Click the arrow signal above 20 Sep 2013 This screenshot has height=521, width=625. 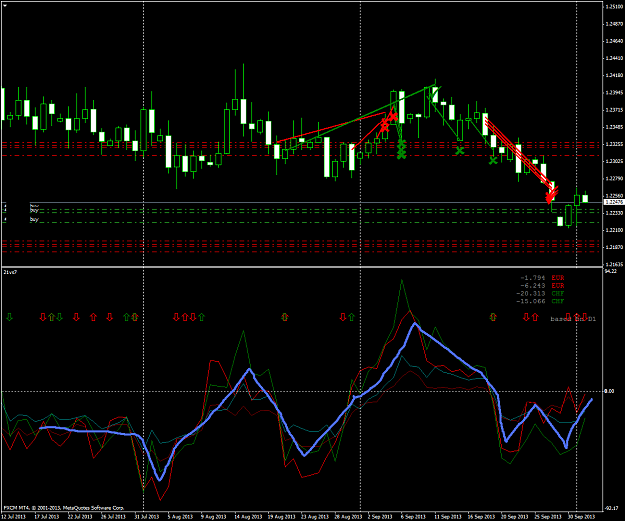click(x=493, y=317)
